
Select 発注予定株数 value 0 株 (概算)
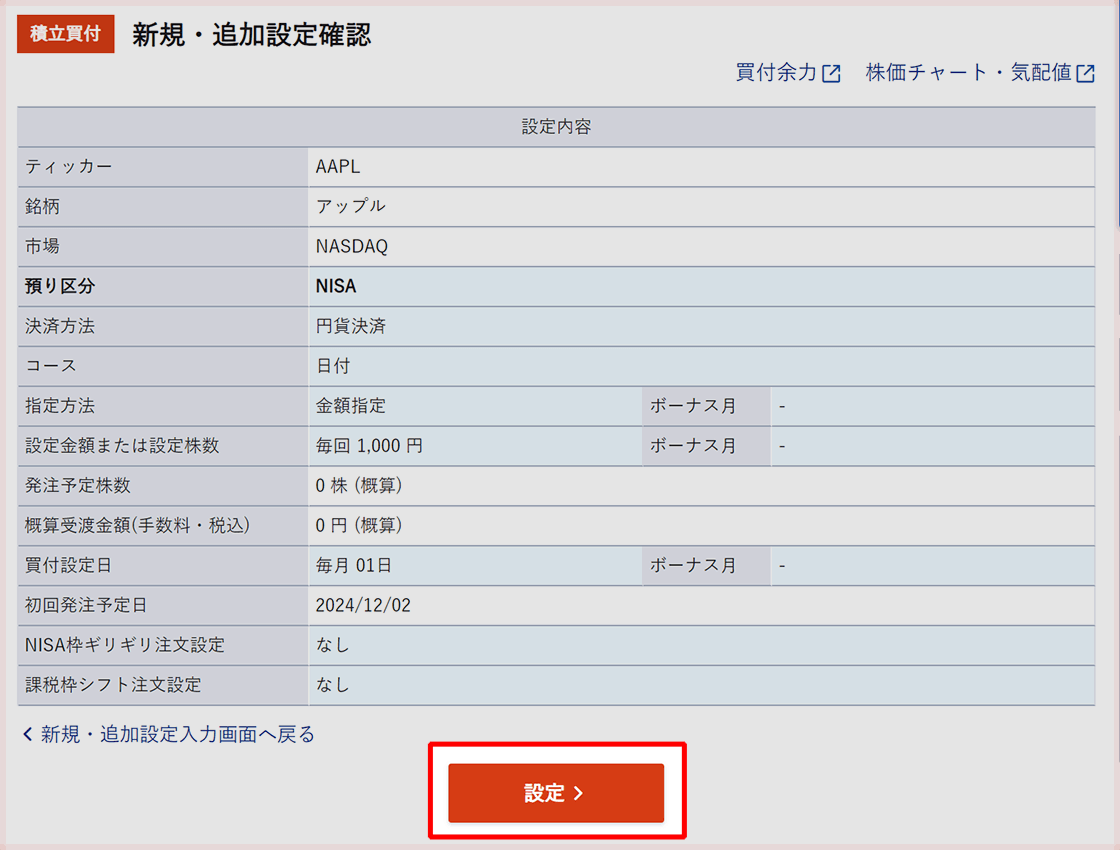tap(359, 486)
